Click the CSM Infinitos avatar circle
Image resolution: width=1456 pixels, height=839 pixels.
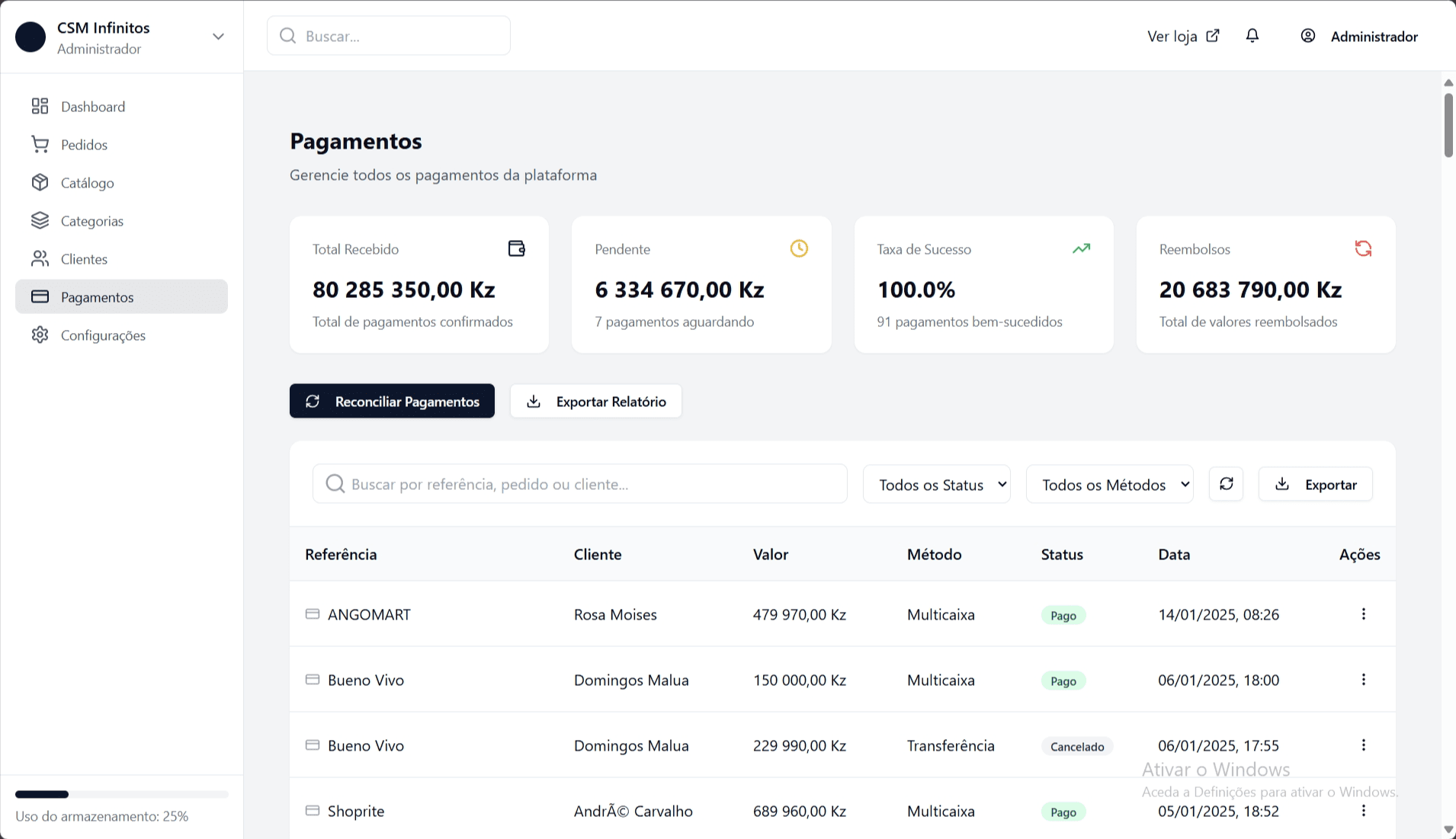(30, 37)
